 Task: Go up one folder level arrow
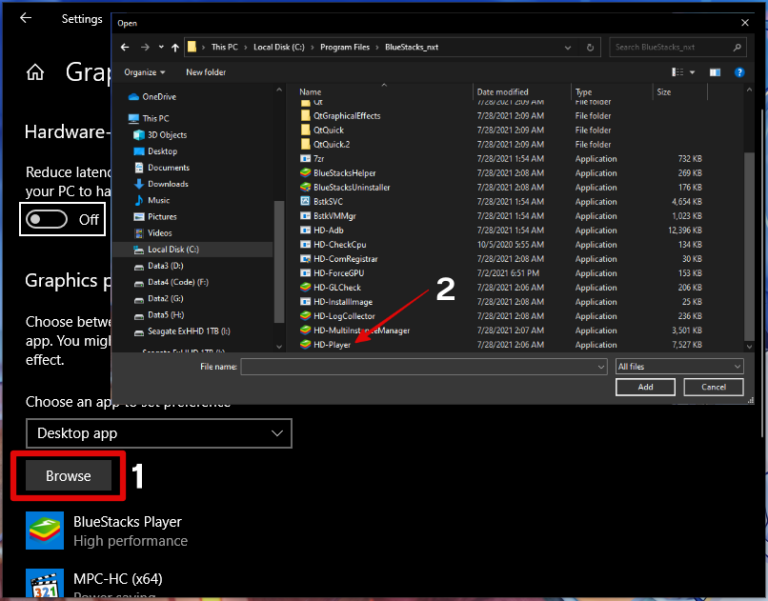pos(175,48)
